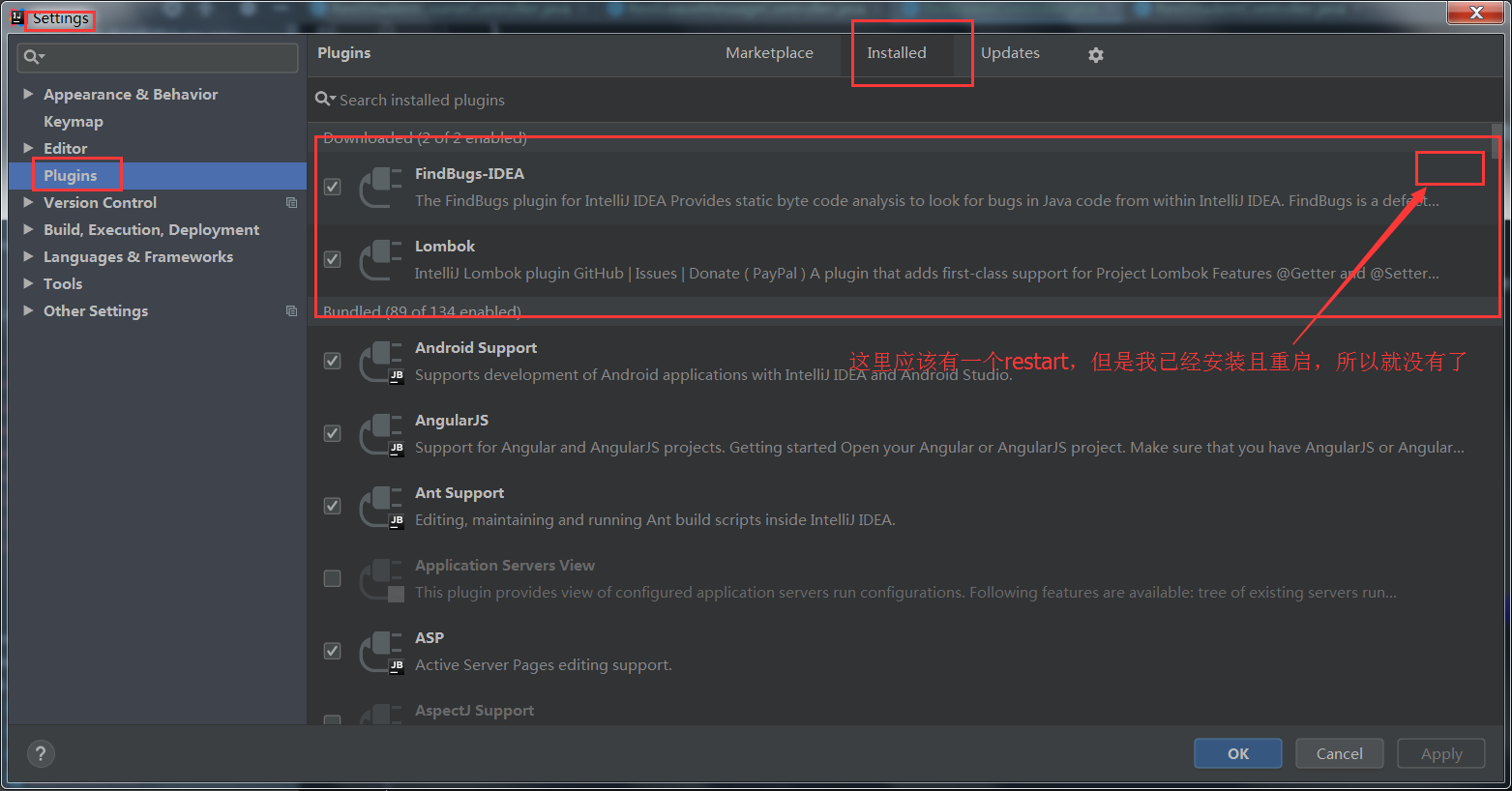Expand Languages & Frameworks node
This screenshot has width=1512, height=791.
(28, 256)
